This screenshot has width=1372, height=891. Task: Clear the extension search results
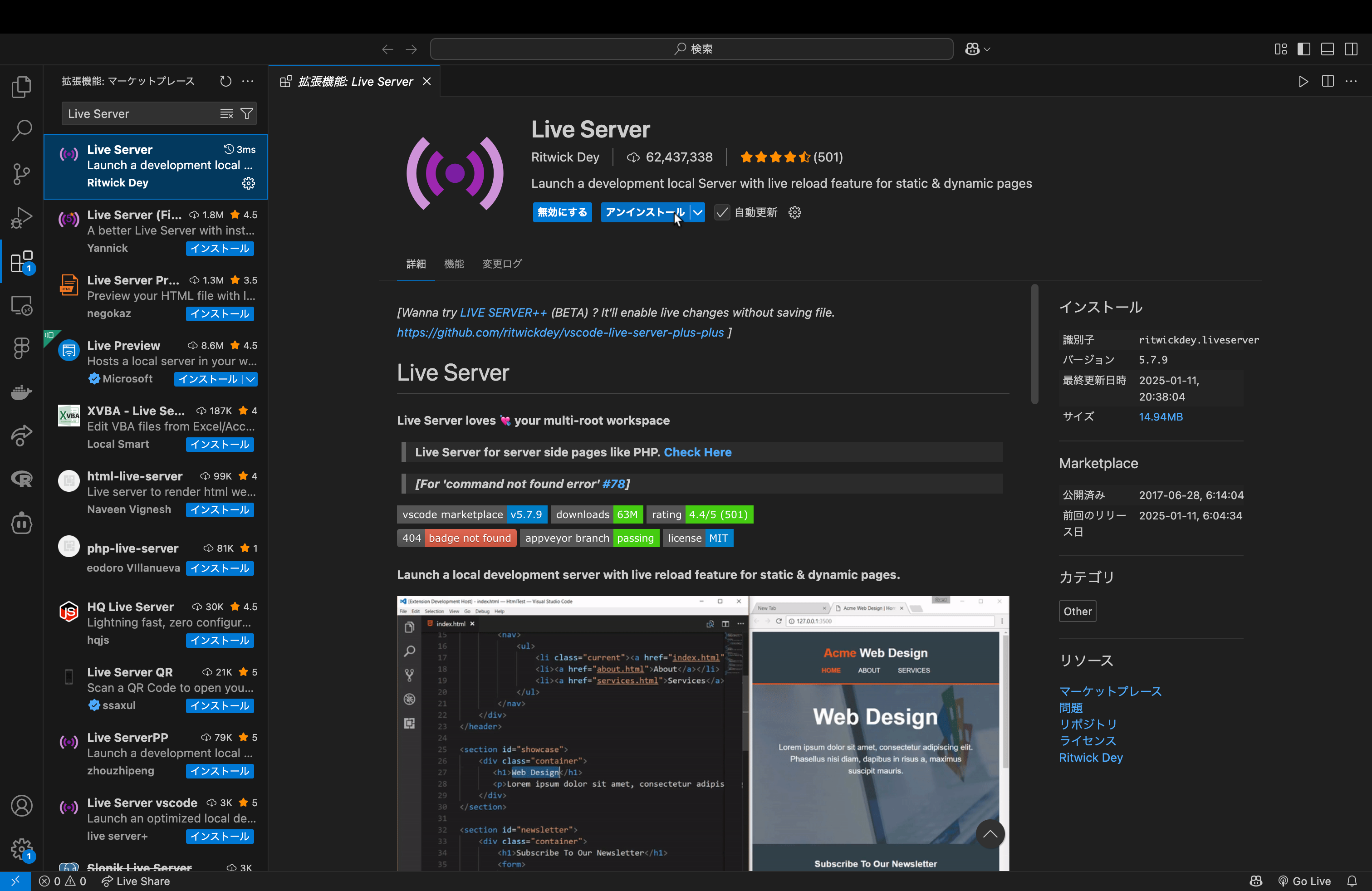(x=226, y=113)
